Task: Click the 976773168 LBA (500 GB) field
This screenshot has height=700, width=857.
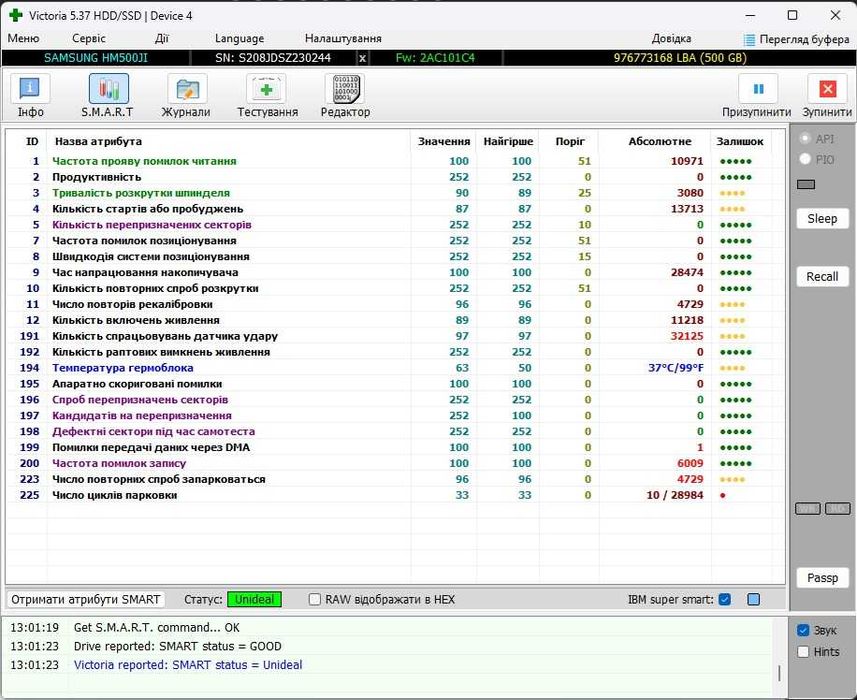Action: point(680,58)
